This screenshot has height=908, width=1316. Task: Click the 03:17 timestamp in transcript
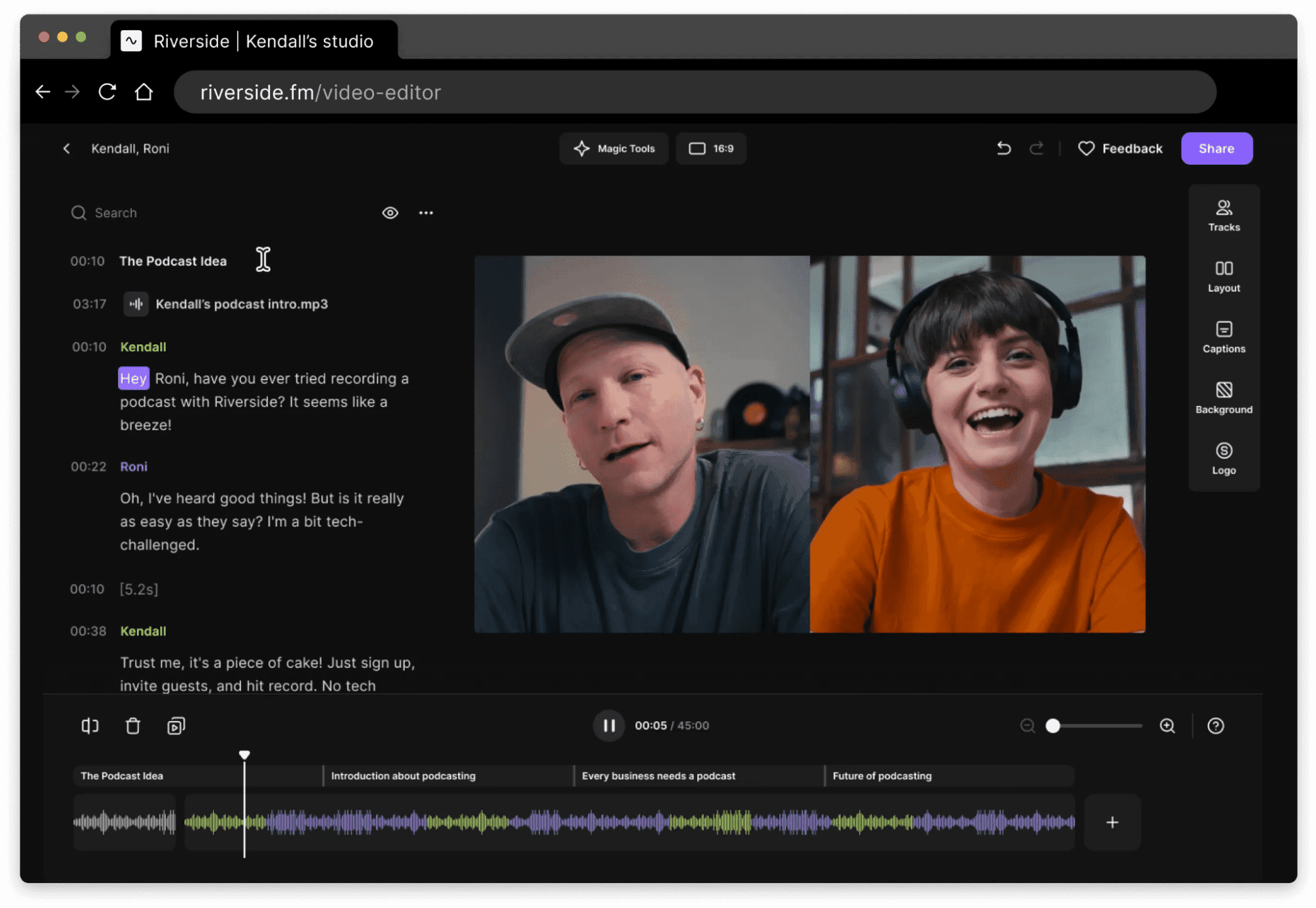tap(90, 303)
